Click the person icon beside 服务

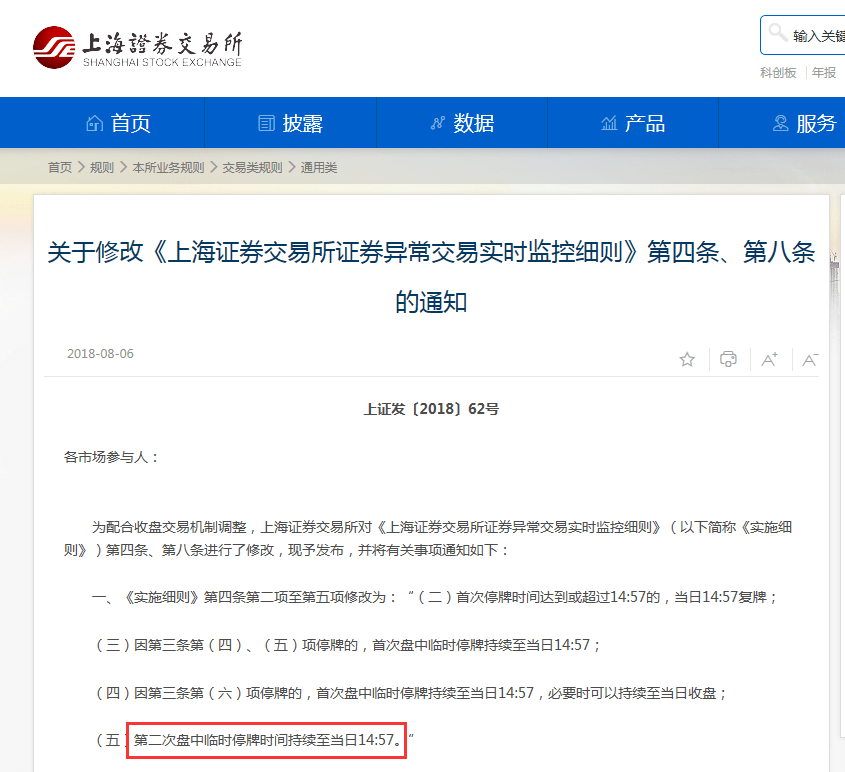point(780,123)
